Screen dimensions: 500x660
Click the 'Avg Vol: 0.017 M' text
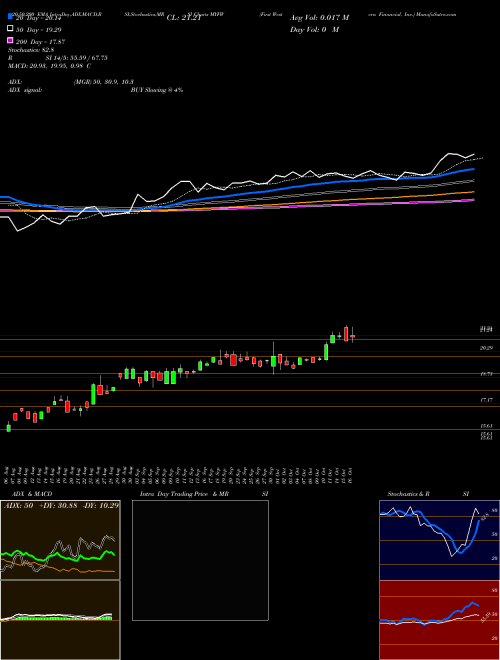[319, 18]
